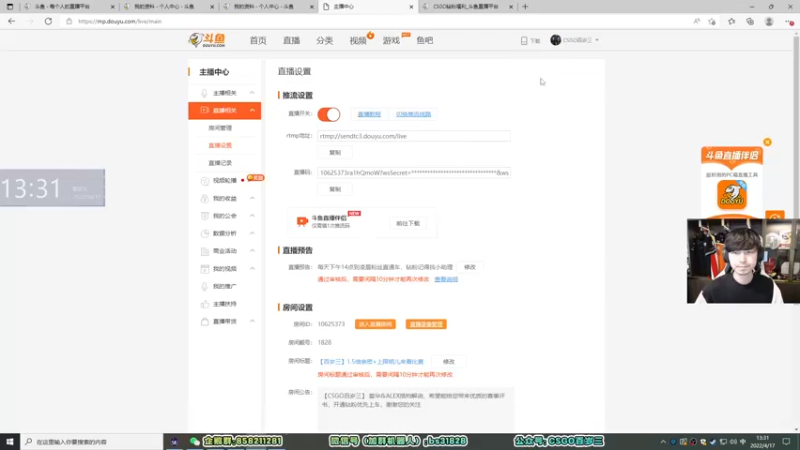Open the 视频 video menu item

[358, 40]
